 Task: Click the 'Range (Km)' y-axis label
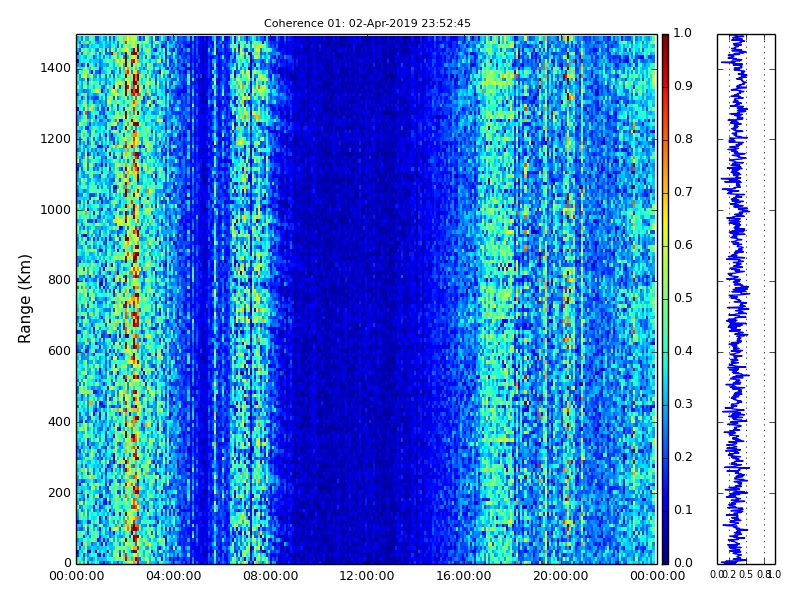tap(24, 299)
